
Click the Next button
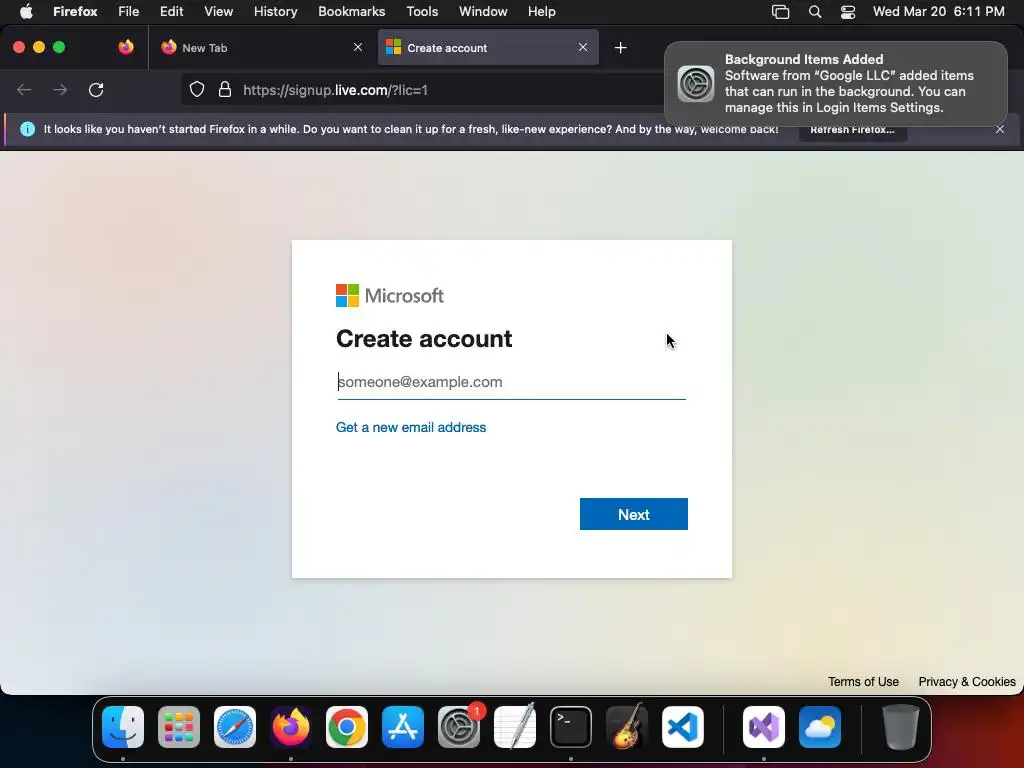pyautogui.click(x=633, y=514)
